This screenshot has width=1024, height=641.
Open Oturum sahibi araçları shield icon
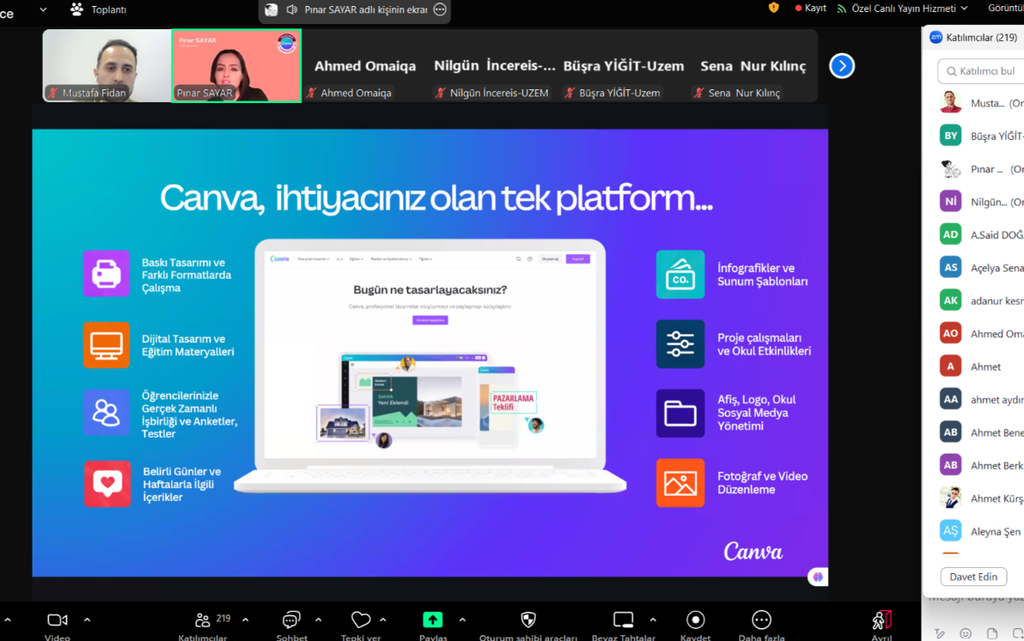[x=528, y=619]
